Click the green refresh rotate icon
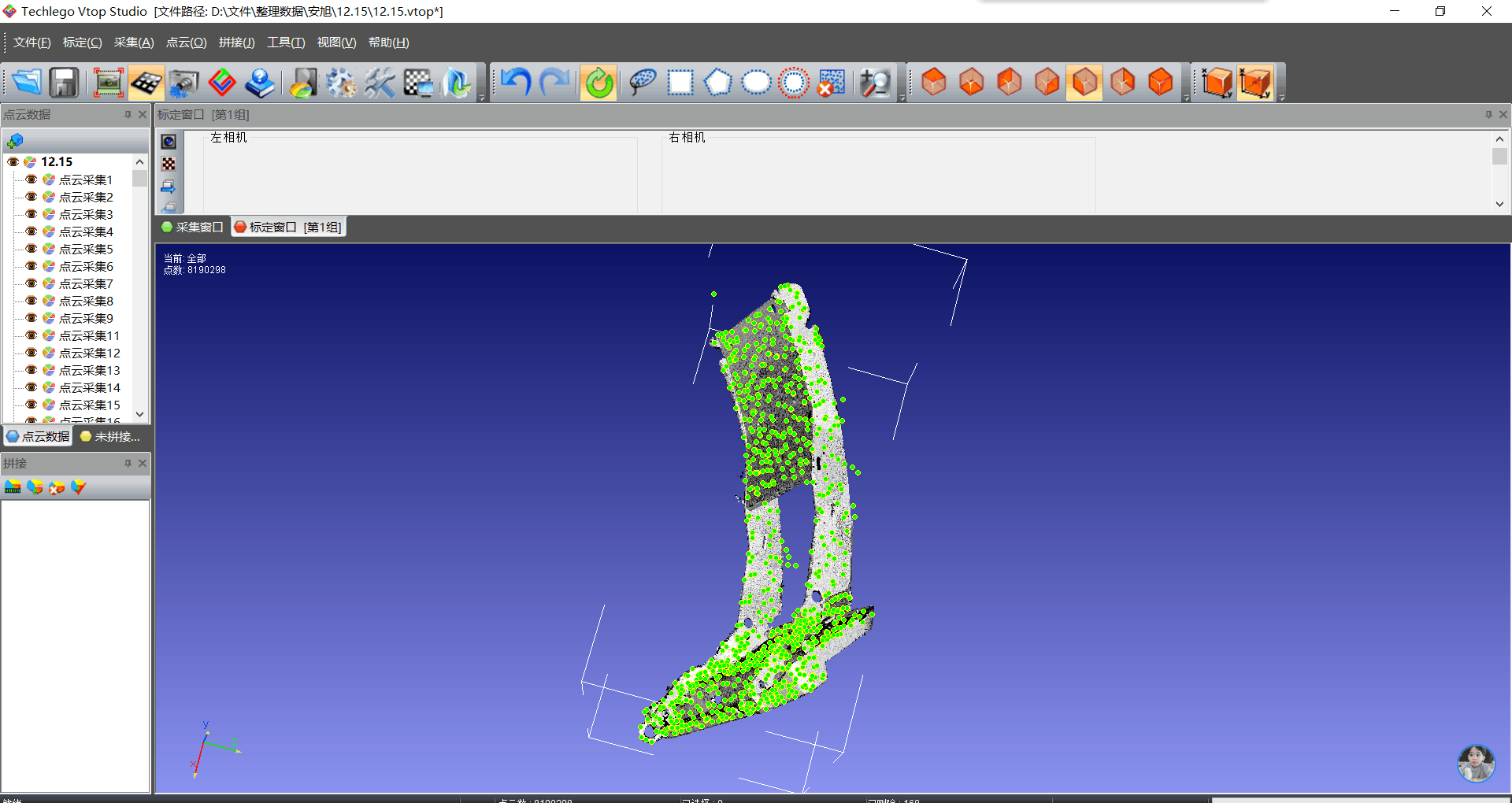1512x803 pixels. [598, 83]
